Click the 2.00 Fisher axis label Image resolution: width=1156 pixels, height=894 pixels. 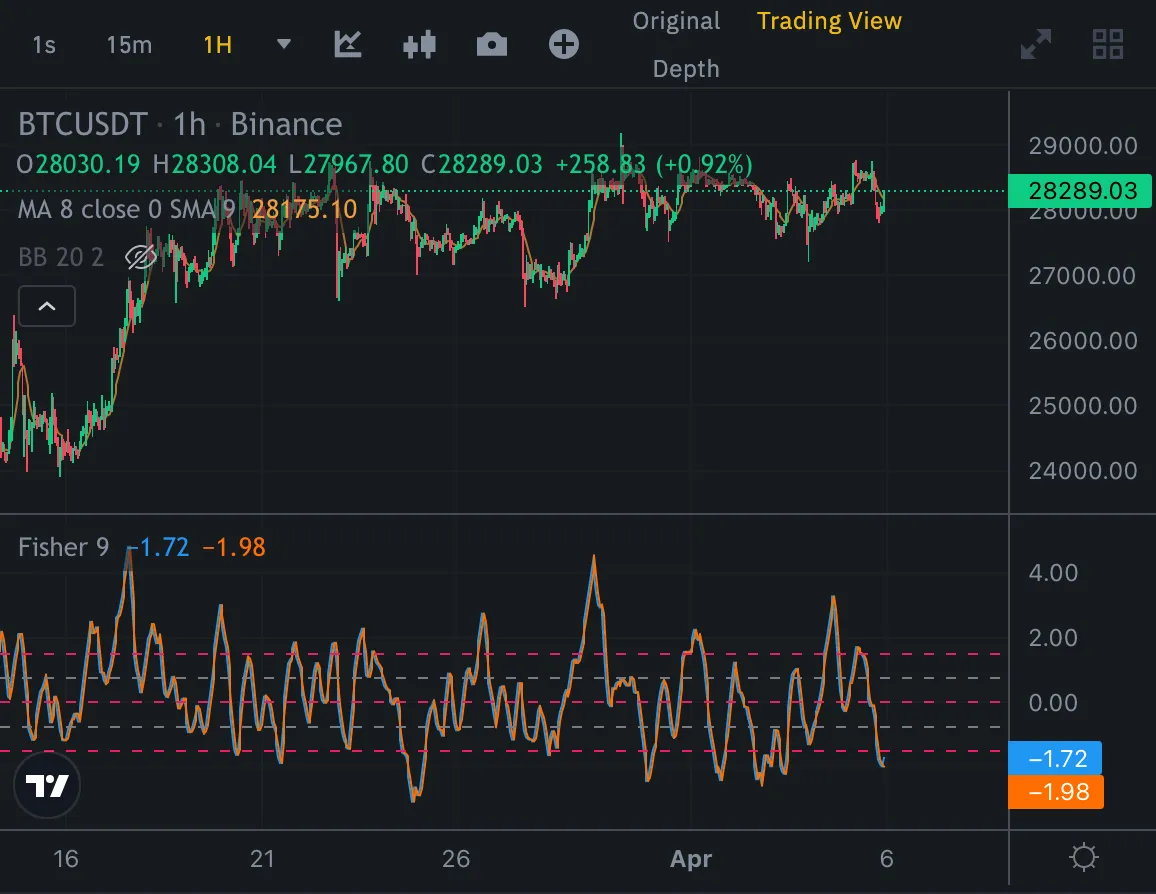tap(1054, 638)
